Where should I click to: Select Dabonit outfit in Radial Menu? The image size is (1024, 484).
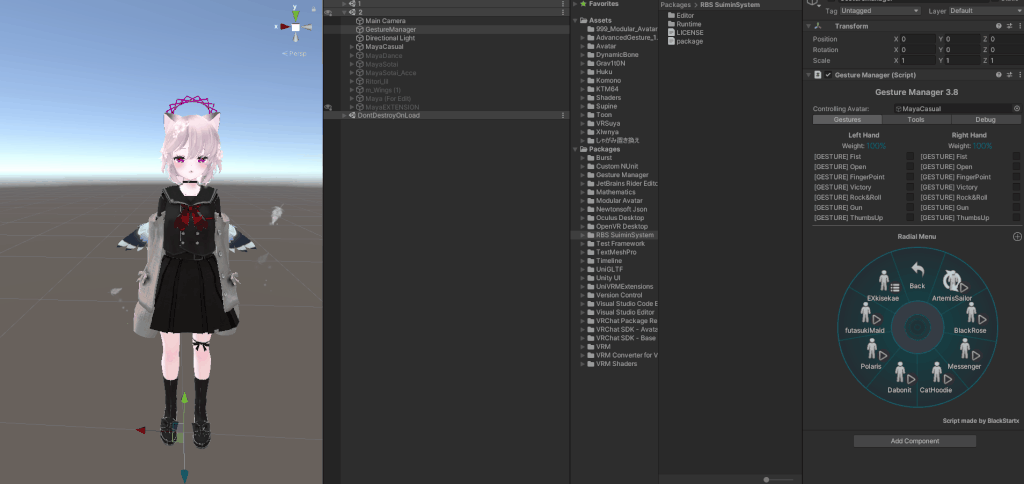point(899,378)
